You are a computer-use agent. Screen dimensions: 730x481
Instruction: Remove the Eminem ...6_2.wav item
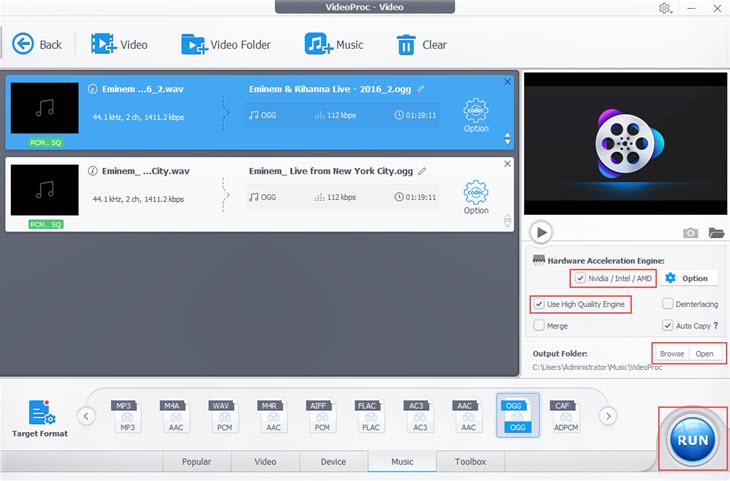[507, 81]
